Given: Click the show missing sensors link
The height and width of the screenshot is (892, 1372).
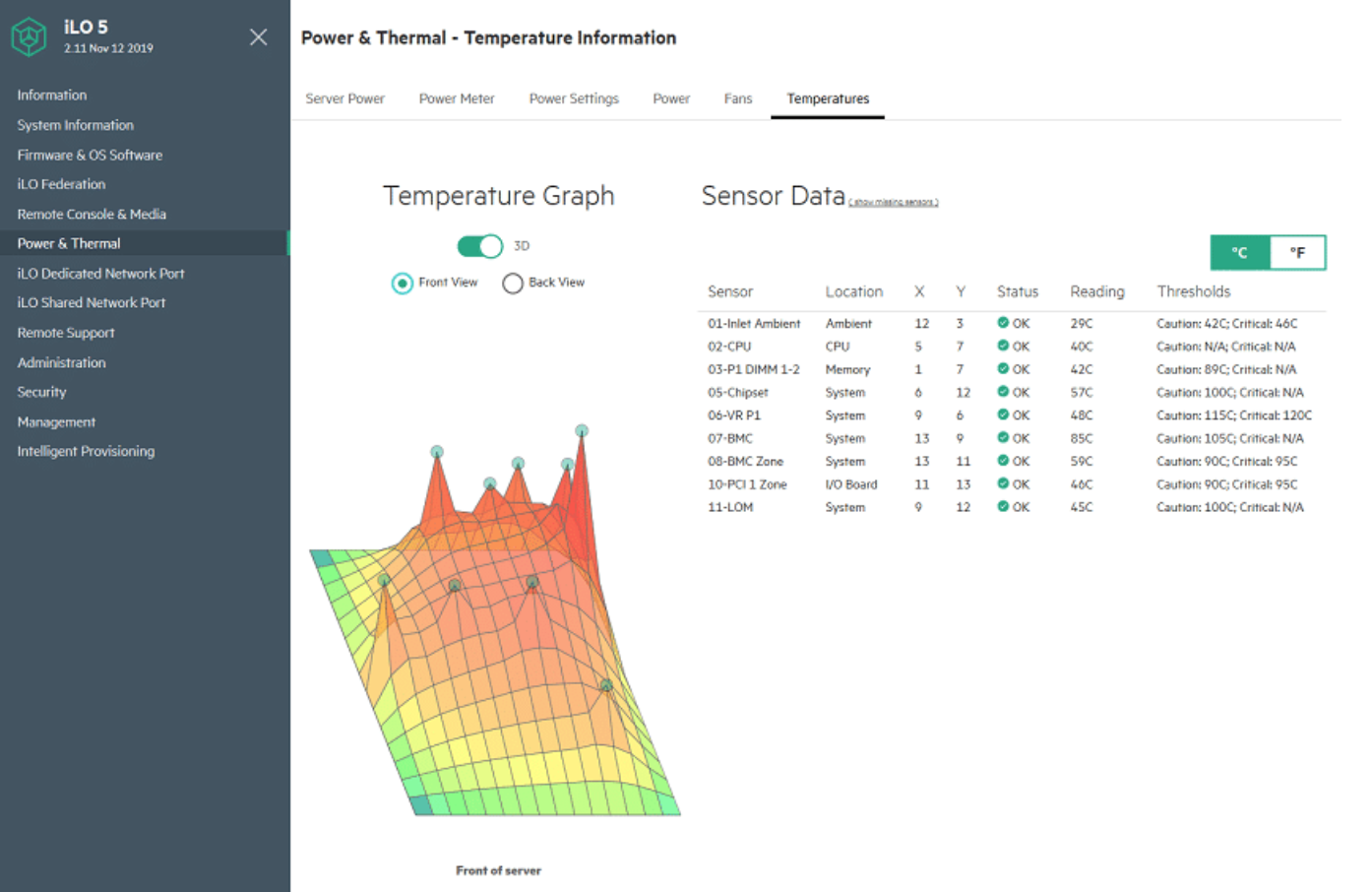Looking at the screenshot, I should coord(894,202).
